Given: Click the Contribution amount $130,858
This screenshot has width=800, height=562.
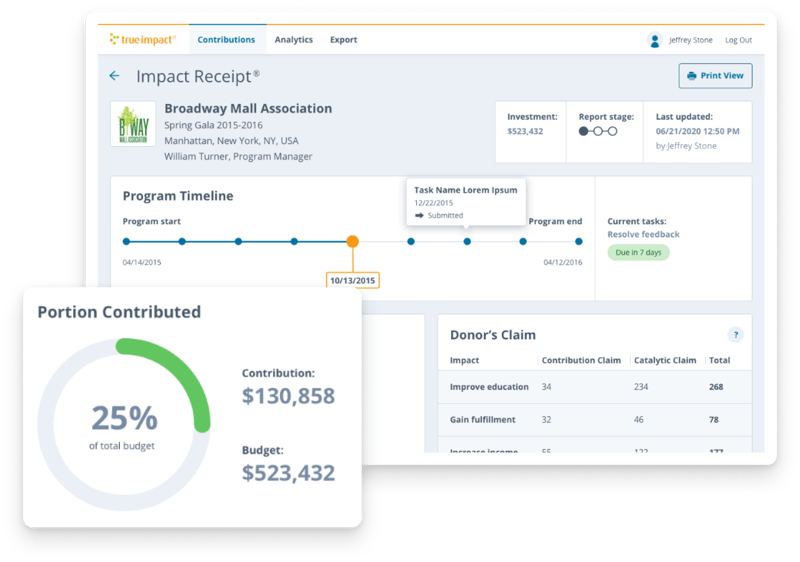Looking at the screenshot, I should (x=288, y=396).
